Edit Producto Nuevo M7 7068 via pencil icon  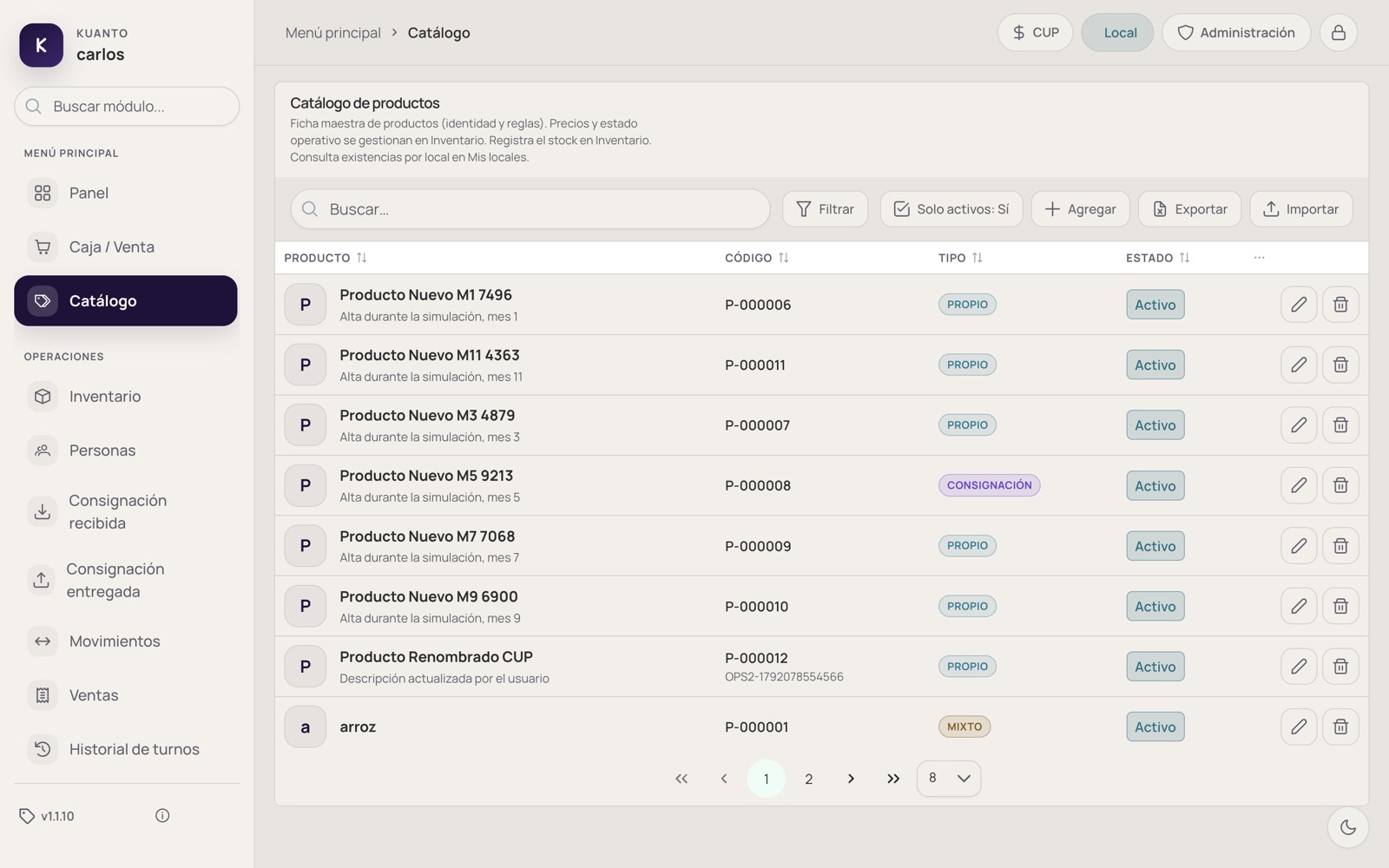[x=1299, y=546]
